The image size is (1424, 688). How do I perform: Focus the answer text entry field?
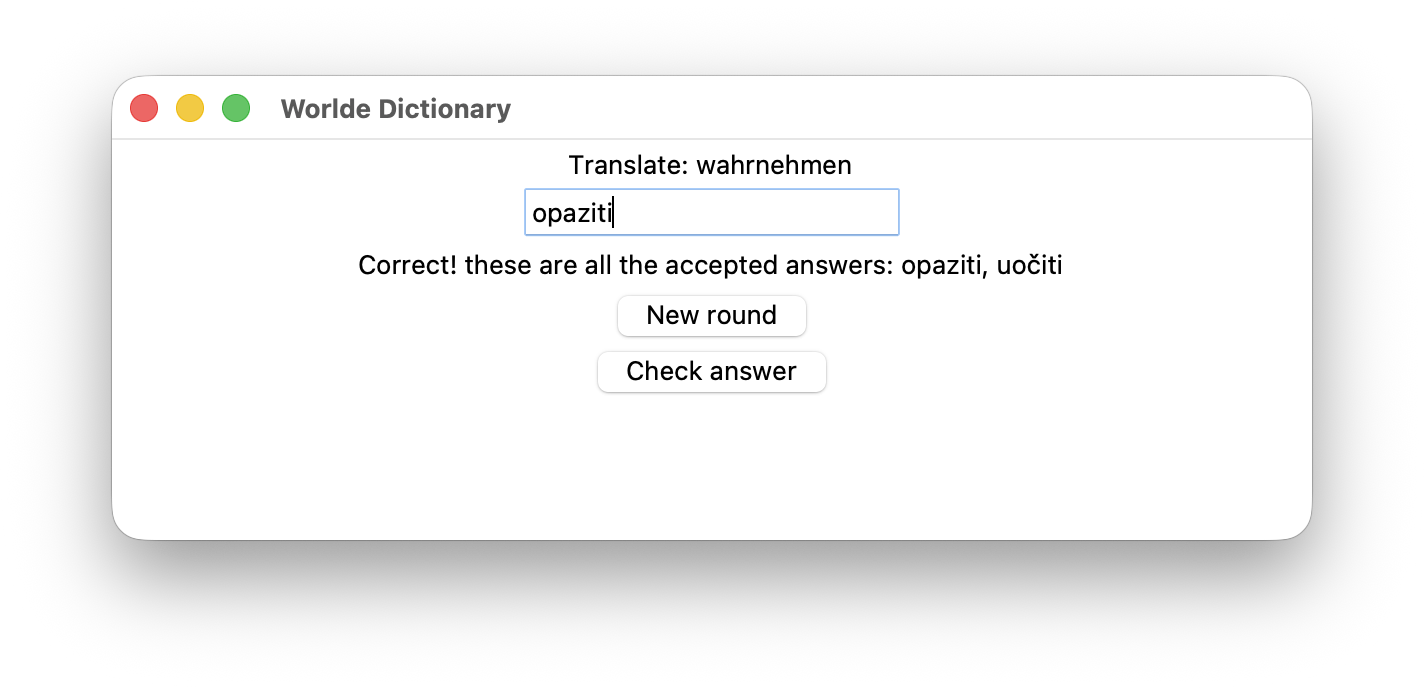click(x=750, y=213)
